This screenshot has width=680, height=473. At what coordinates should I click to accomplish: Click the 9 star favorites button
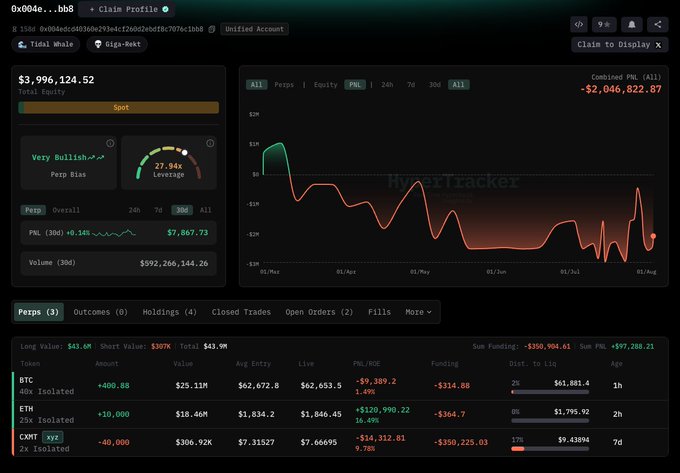604,25
